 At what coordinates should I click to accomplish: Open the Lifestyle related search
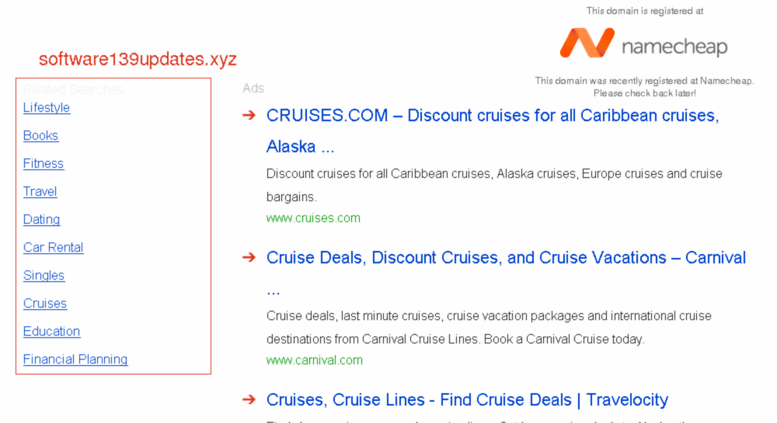pyautogui.click(x=47, y=107)
